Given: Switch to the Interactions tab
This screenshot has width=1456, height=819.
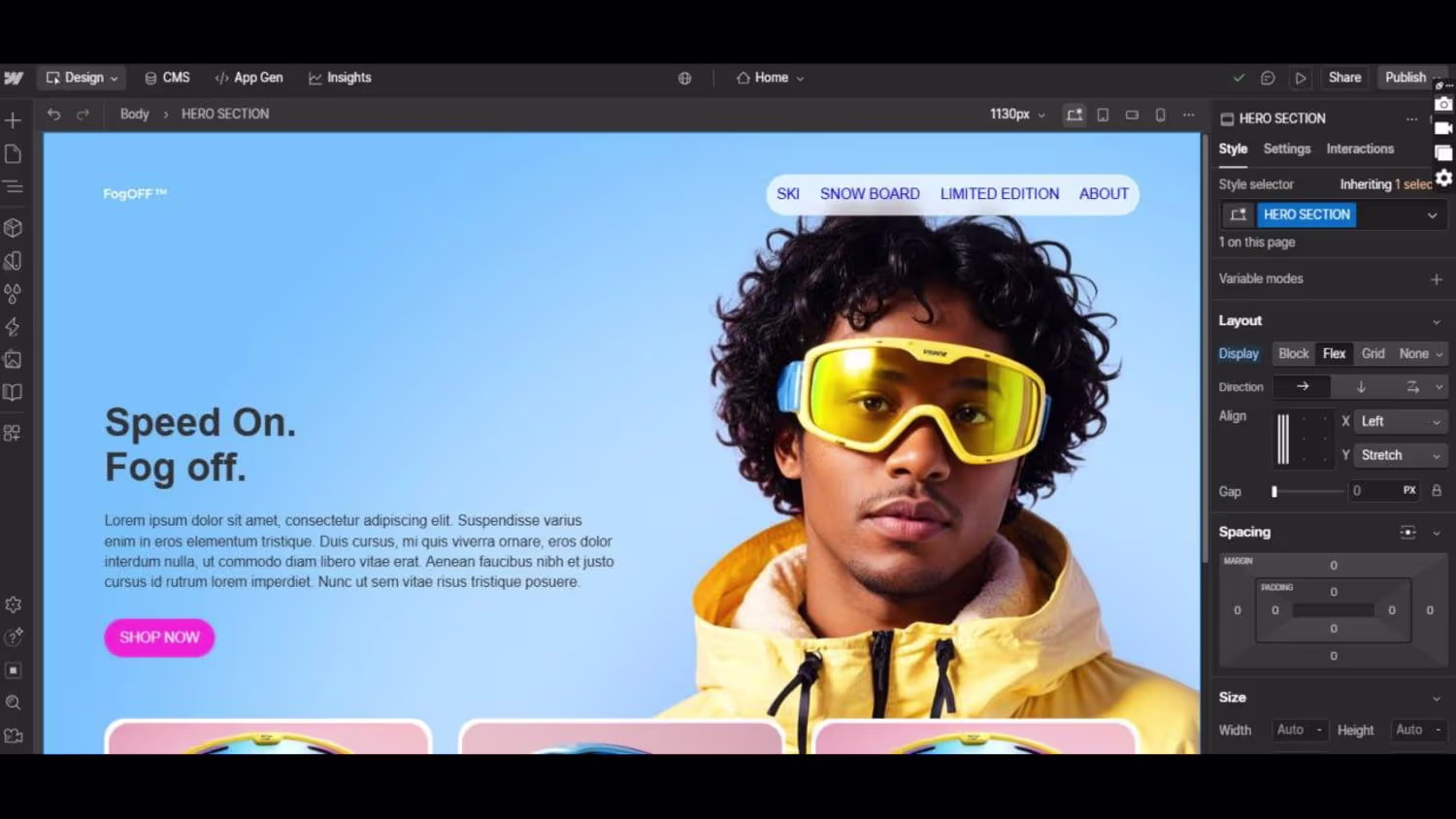Looking at the screenshot, I should point(1360,149).
